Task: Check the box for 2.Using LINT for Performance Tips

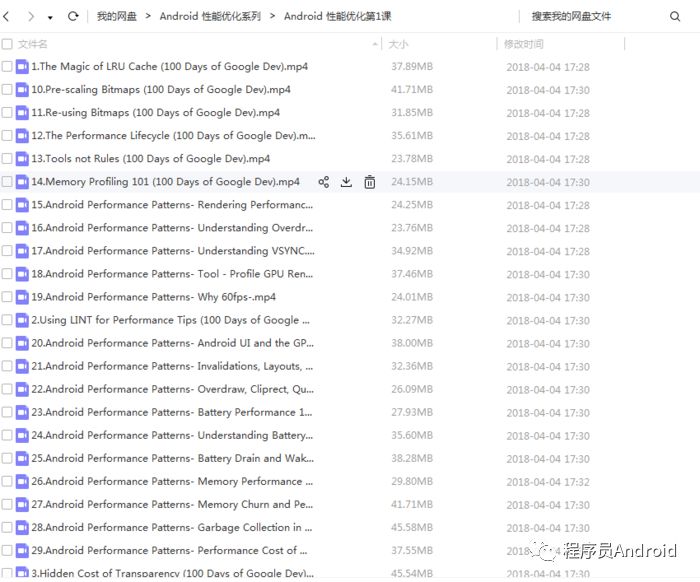Action: pos(7,320)
